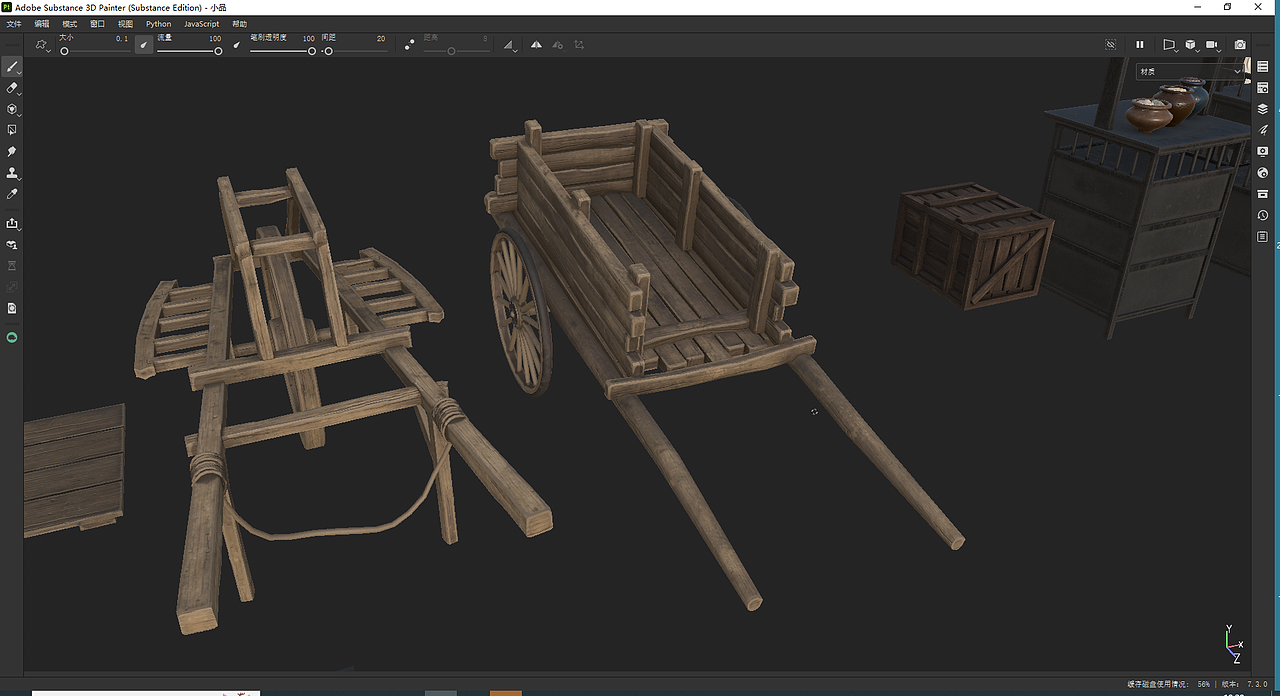Open Display Settings panel icon
Viewport: 1280px width, 696px height.
1263,151
